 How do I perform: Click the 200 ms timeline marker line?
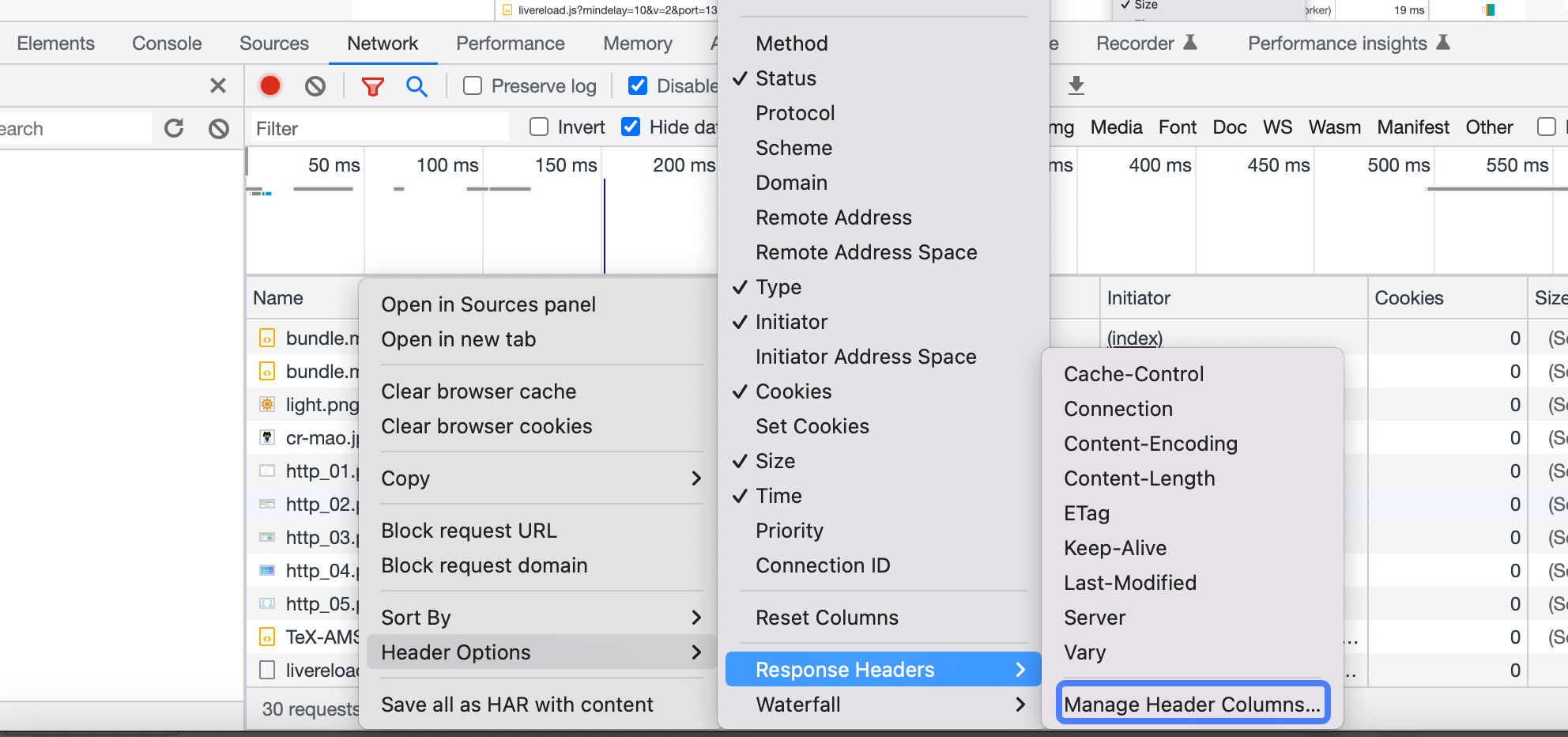click(x=605, y=226)
